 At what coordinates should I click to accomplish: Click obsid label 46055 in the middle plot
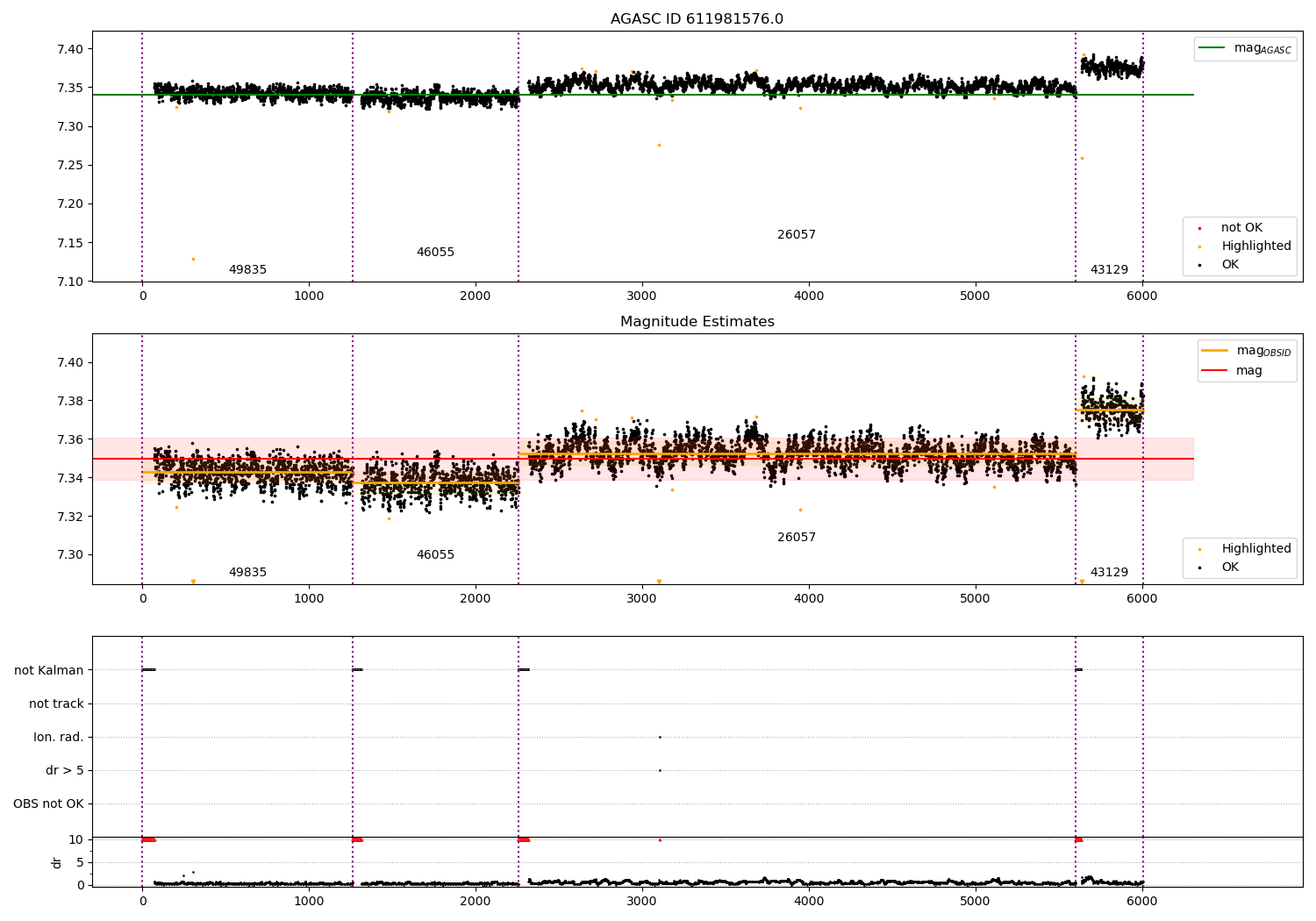[435, 555]
